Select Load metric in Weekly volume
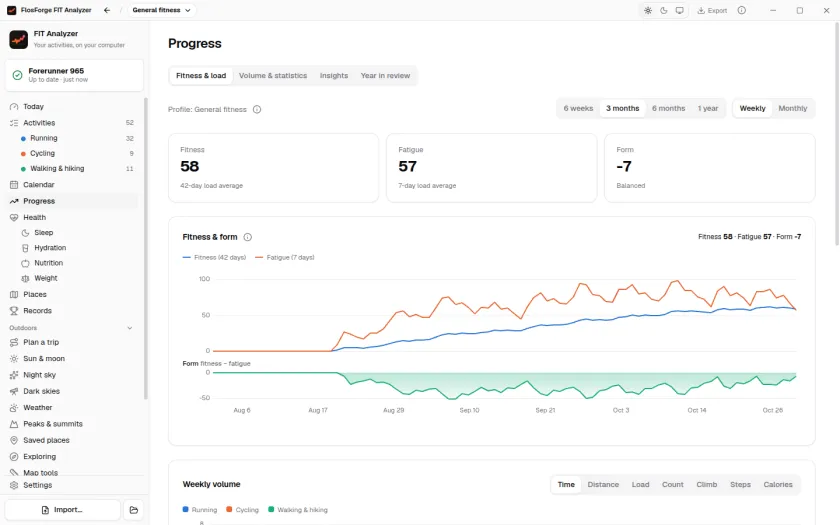Image resolution: width=840 pixels, height=525 pixels. pos(640,484)
